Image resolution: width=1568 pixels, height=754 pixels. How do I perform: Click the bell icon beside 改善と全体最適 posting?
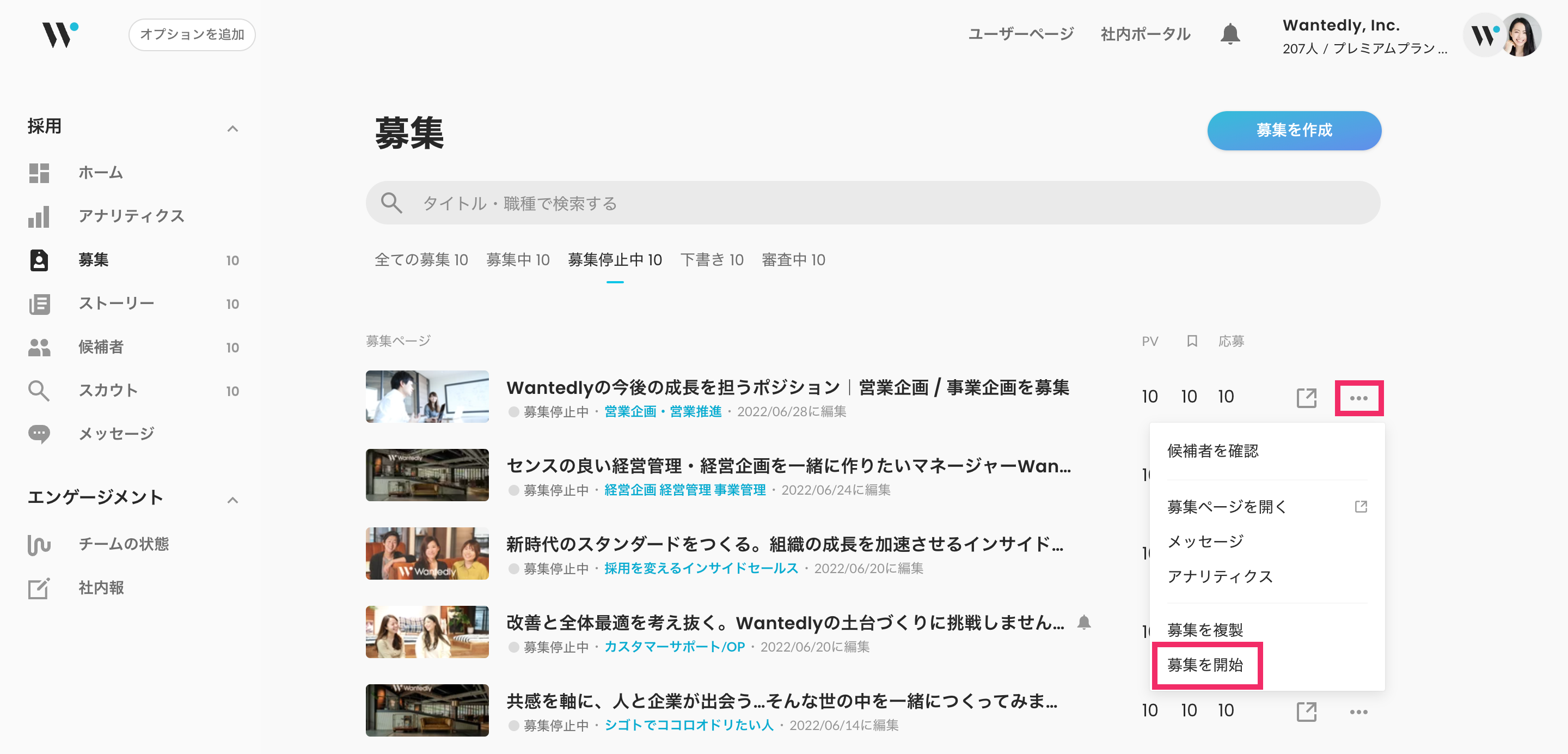coord(1084,623)
